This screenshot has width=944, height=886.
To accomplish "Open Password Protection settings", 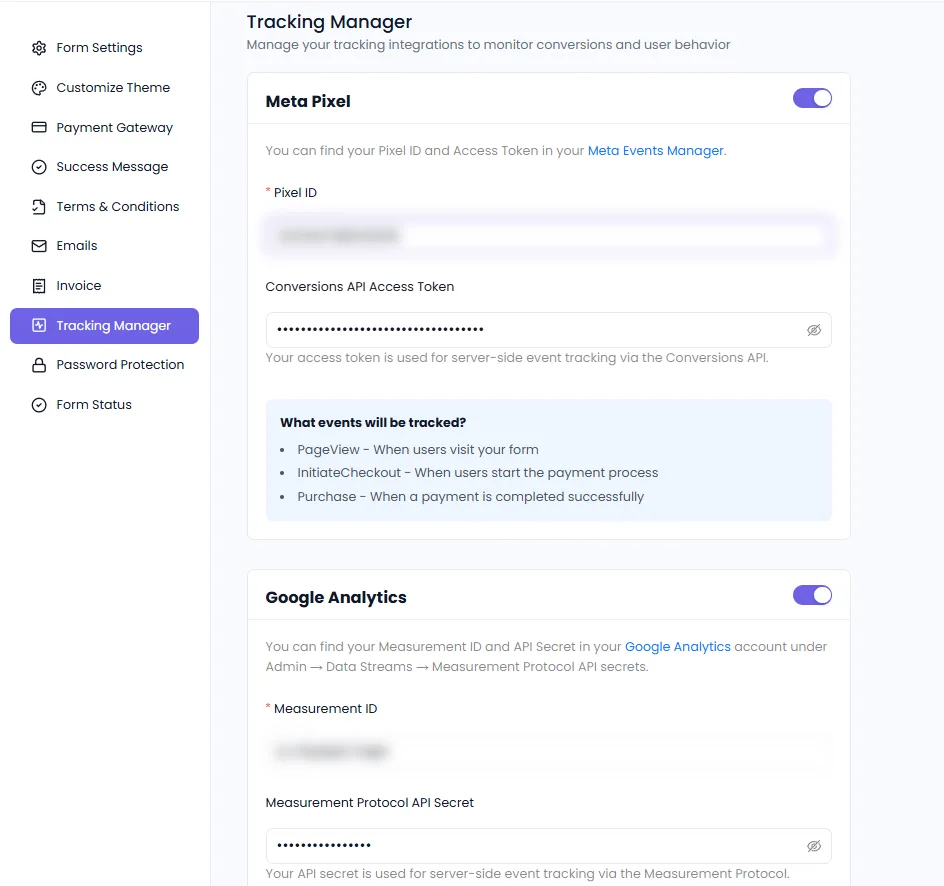I will (104, 365).
